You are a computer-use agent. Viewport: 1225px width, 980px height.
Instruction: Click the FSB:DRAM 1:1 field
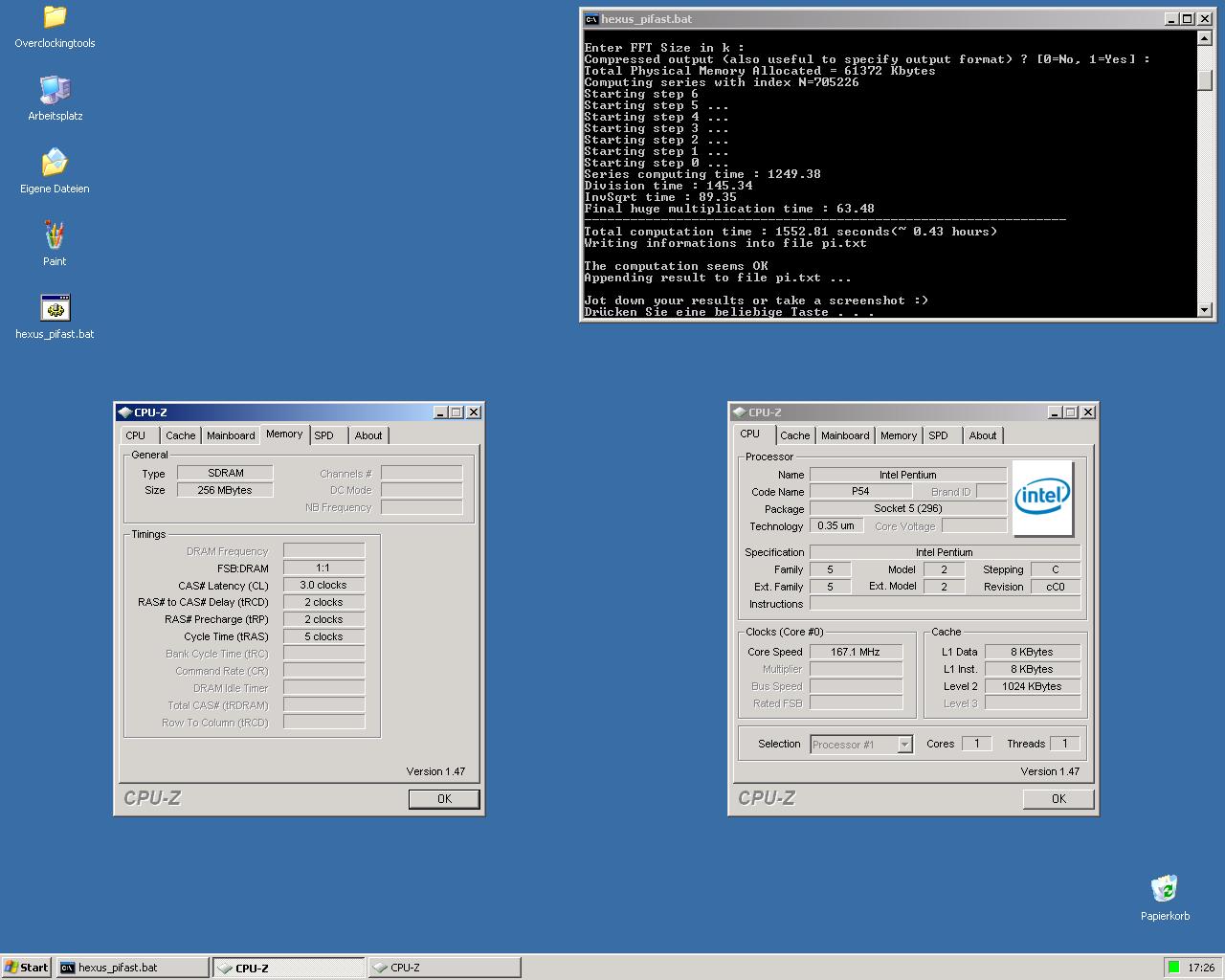coord(323,568)
